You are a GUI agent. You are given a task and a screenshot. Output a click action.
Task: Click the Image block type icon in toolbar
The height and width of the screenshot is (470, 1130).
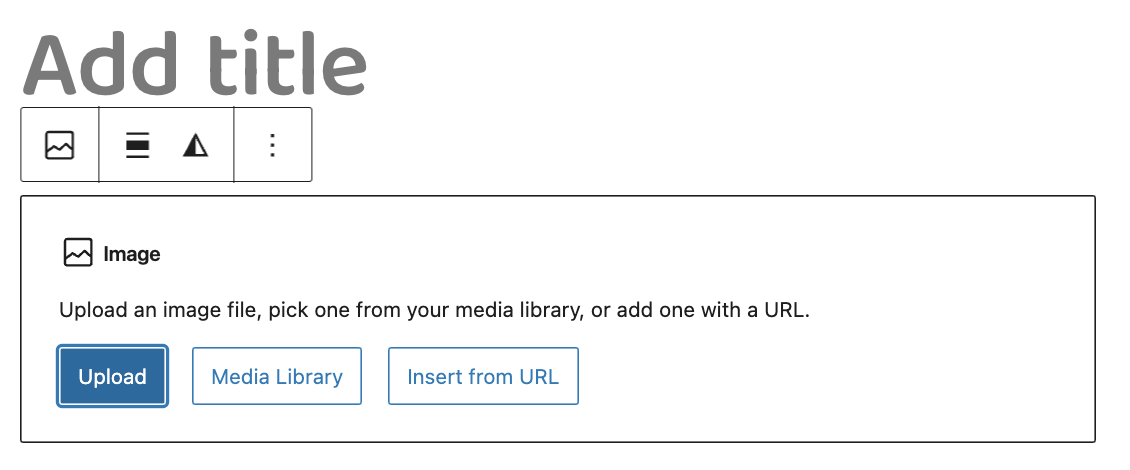(60, 145)
